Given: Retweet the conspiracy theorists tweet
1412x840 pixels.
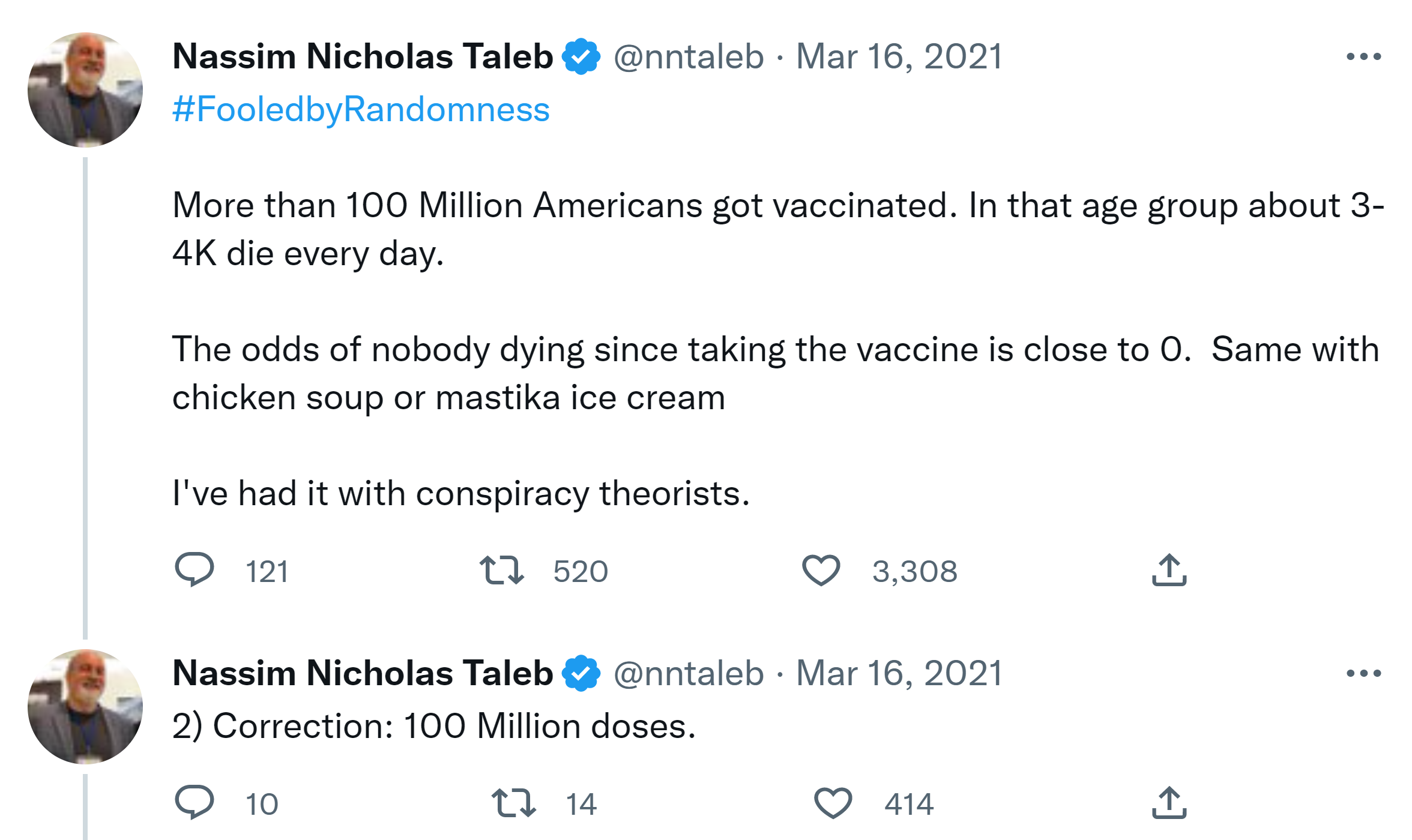Looking at the screenshot, I should tap(502, 570).
